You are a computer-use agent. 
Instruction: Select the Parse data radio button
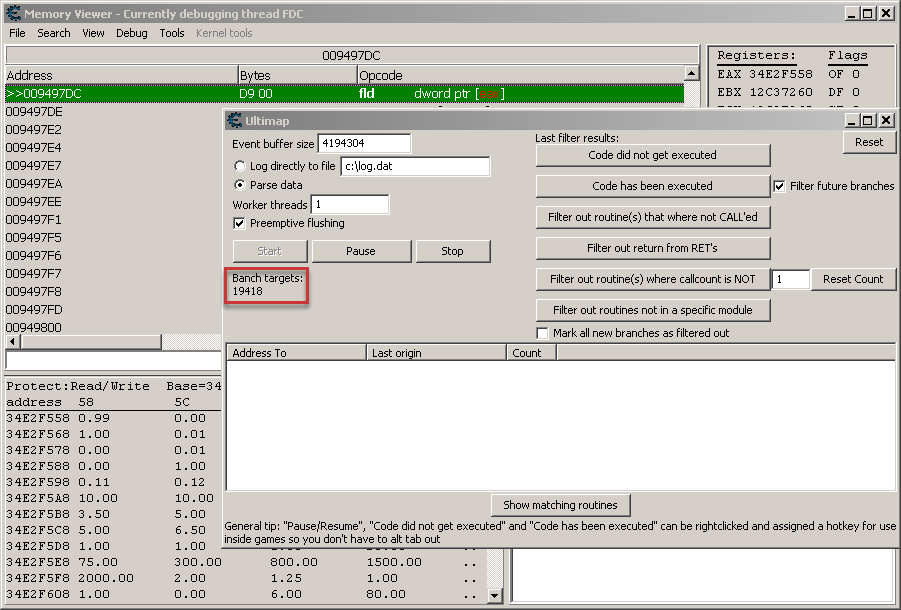click(x=240, y=185)
